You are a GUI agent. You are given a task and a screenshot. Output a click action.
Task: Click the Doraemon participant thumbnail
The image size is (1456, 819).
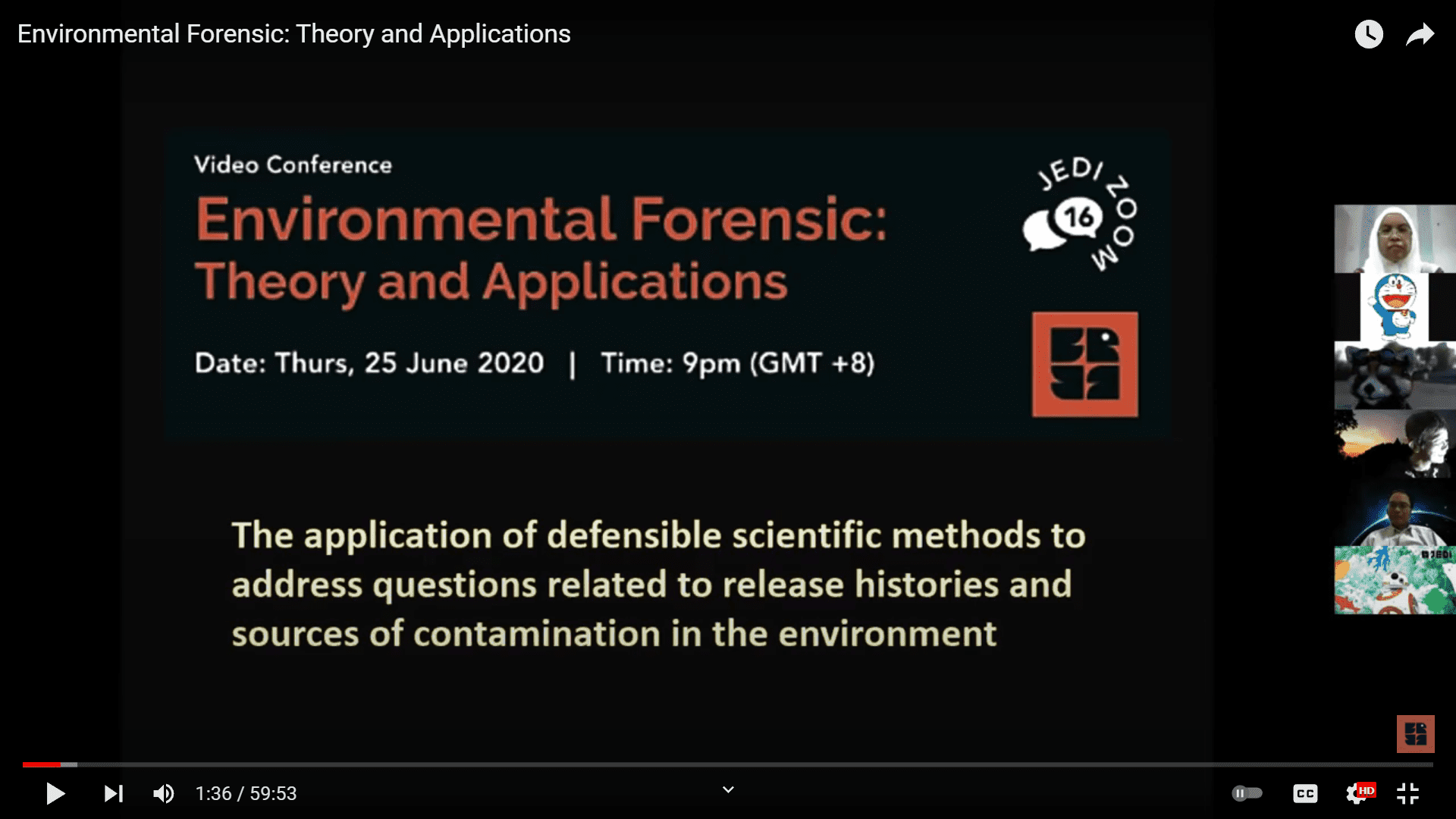pos(1394,307)
